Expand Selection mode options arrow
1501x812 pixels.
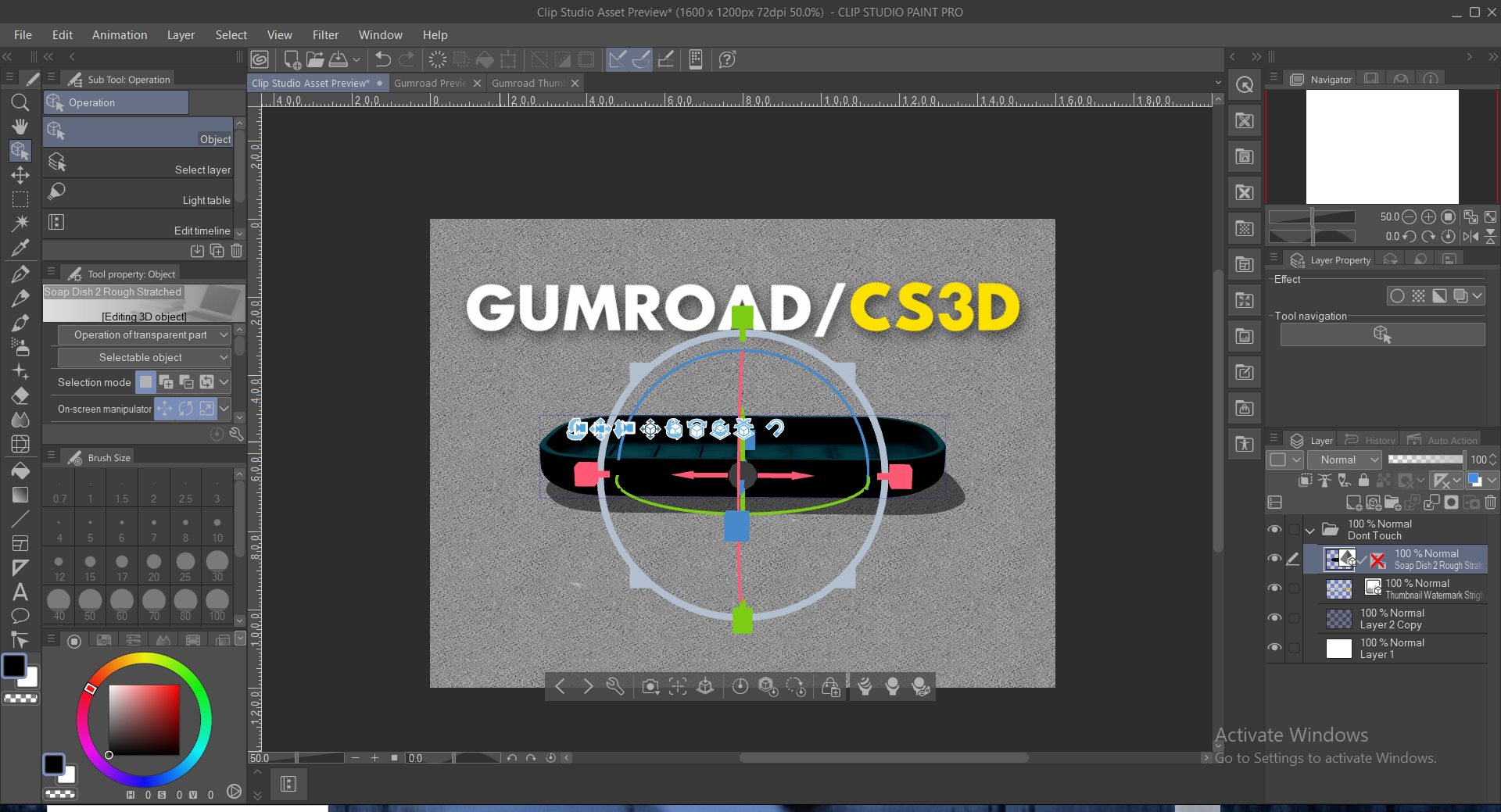[x=224, y=382]
